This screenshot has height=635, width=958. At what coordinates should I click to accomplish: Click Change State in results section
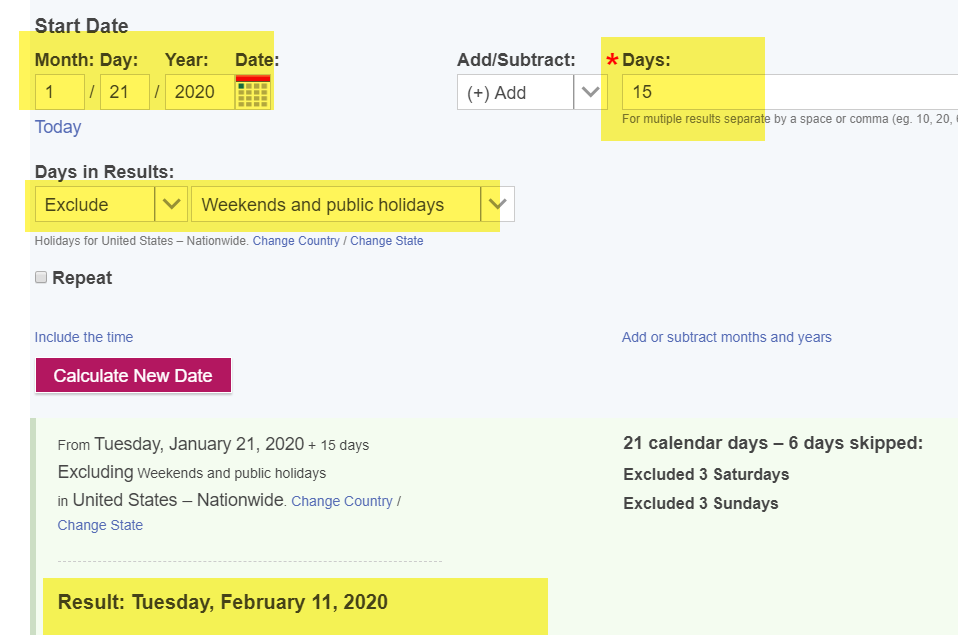pos(100,525)
